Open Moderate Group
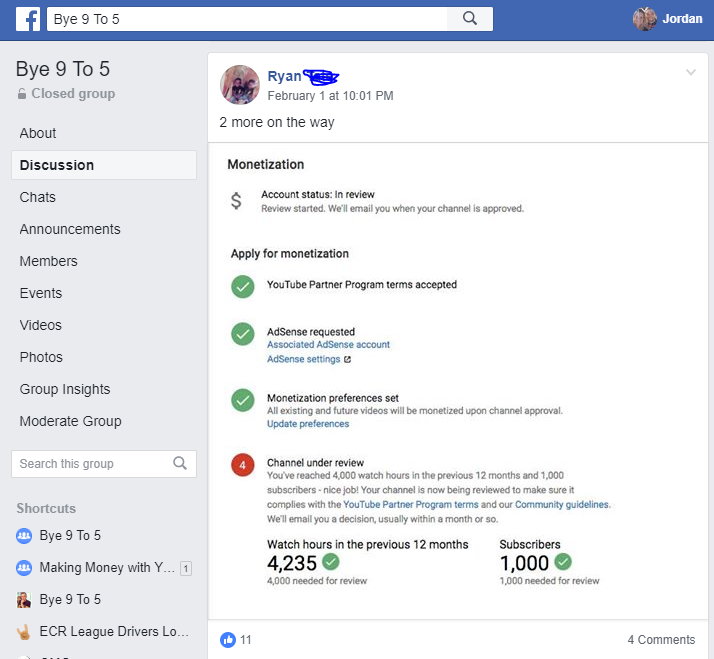The width and height of the screenshot is (714, 659). click(71, 421)
